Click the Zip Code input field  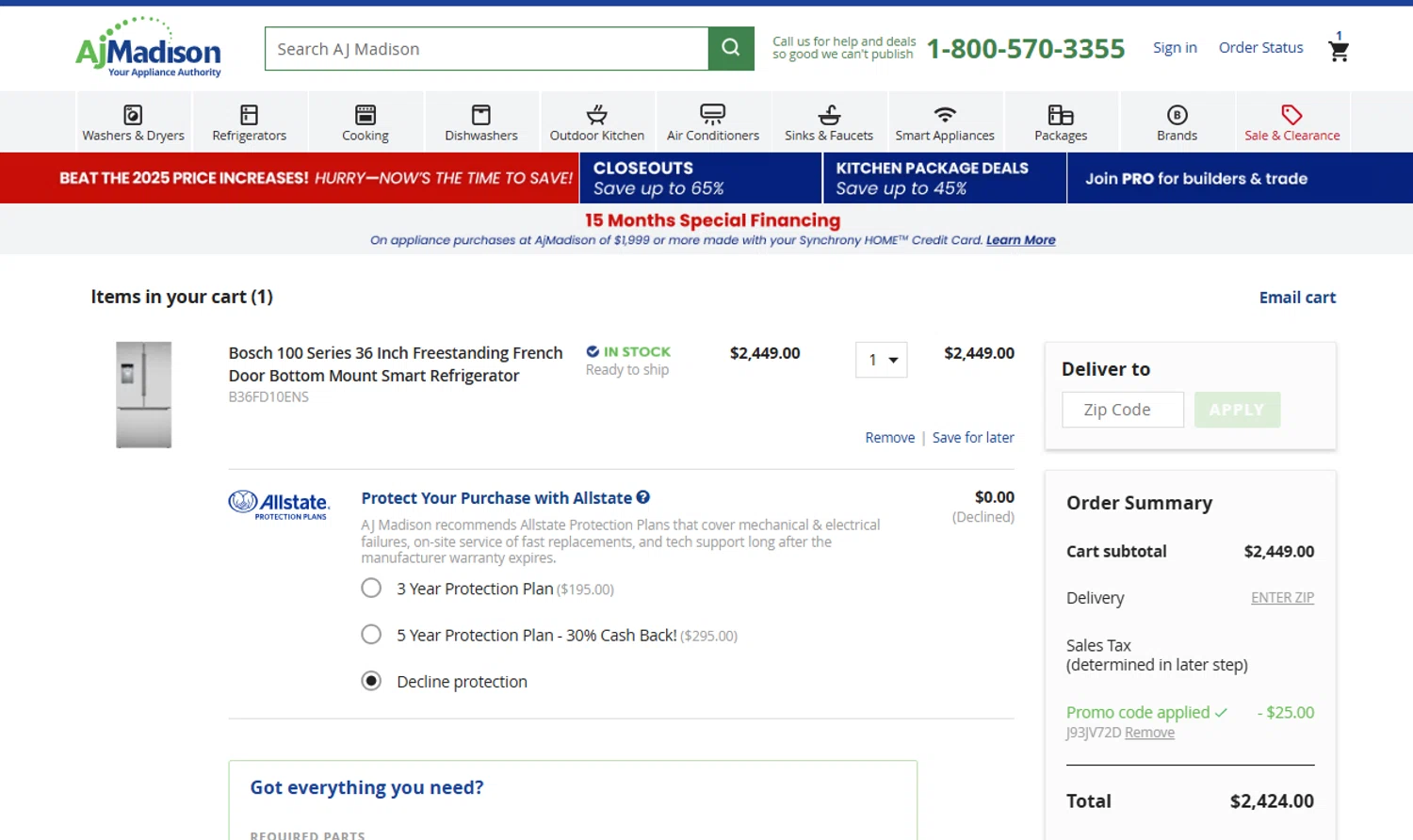pos(1123,410)
